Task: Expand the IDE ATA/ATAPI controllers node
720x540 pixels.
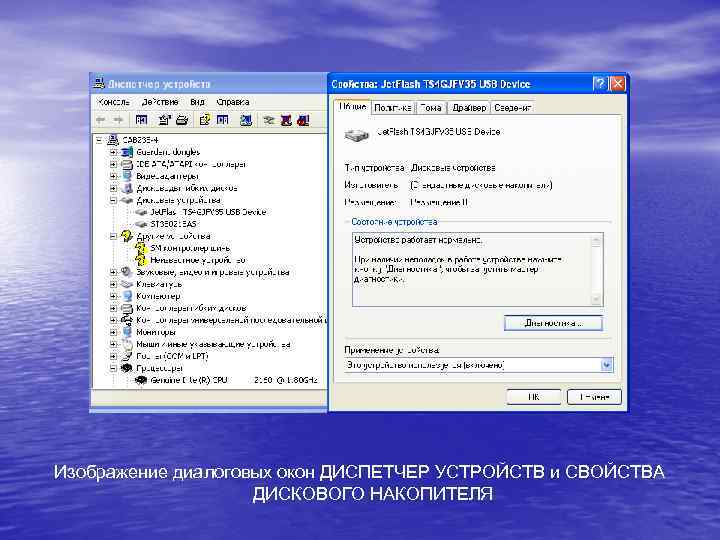Action: pyautogui.click(x=113, y=164)
